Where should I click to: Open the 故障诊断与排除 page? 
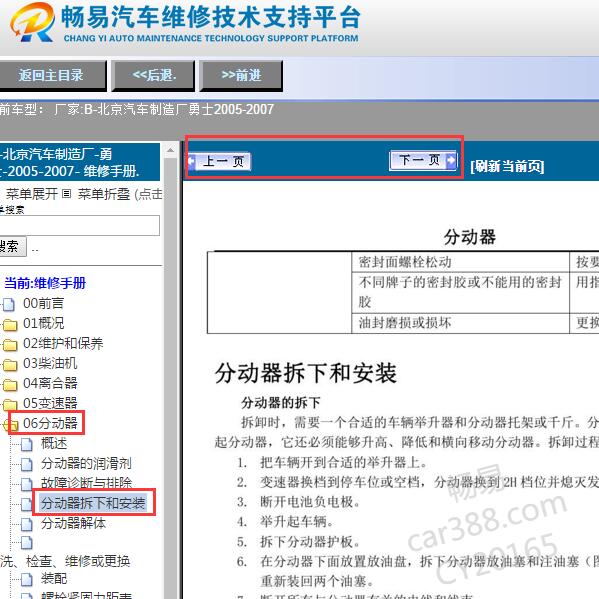coord(86,483)
